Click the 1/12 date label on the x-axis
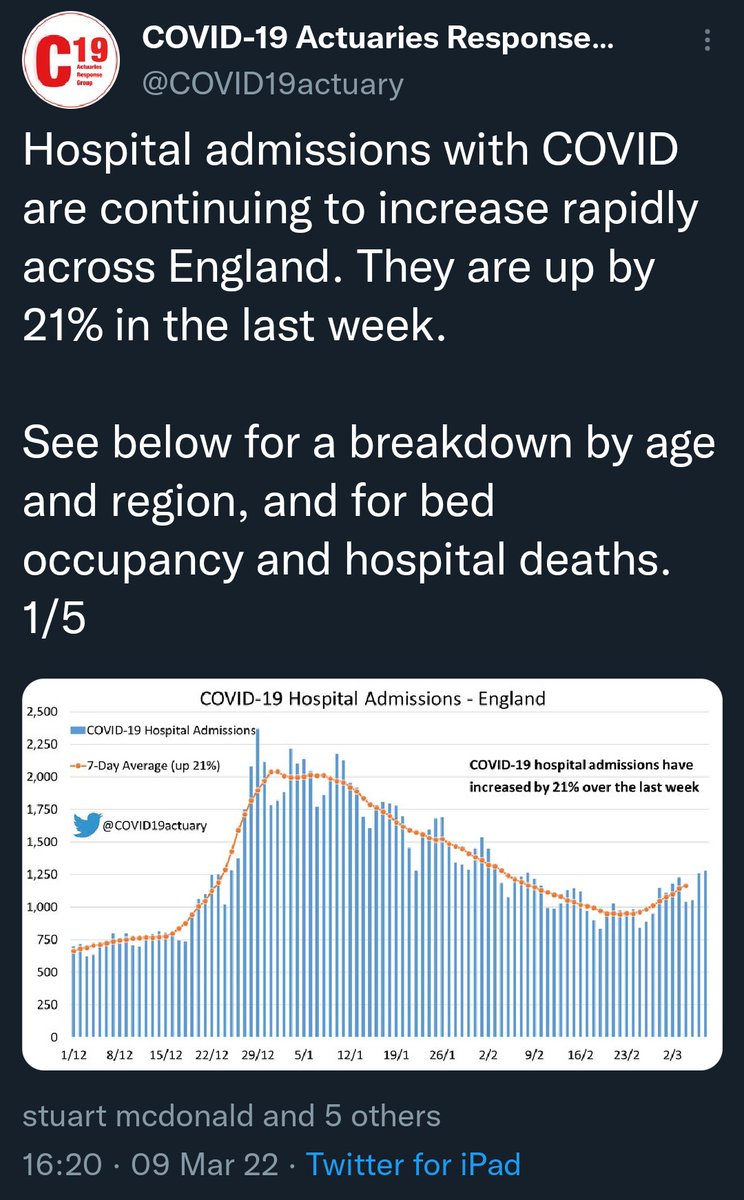Screen dimensions: 744x1200 [x=74, y=1053]
